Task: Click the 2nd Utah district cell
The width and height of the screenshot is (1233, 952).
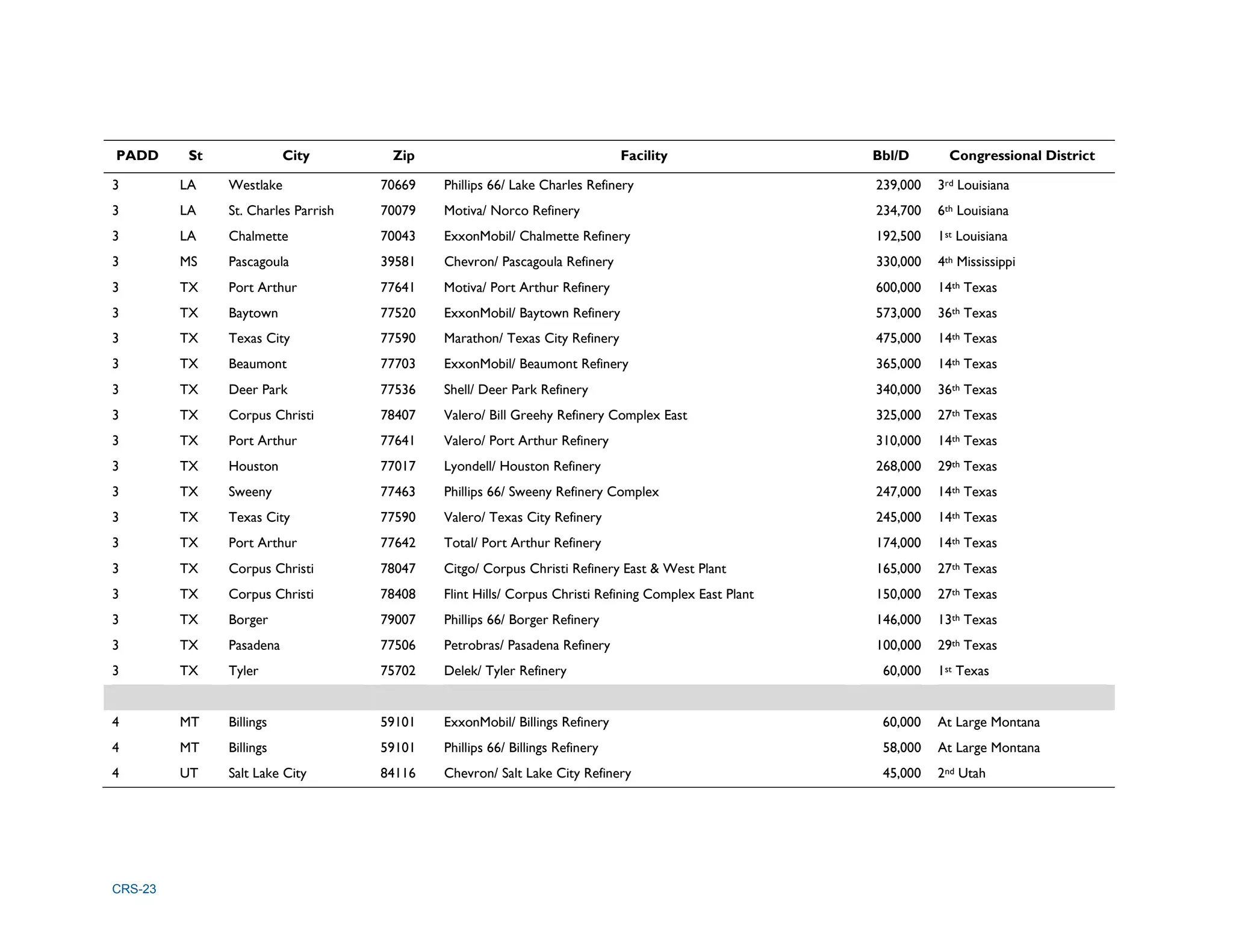Action: [961, 773]
